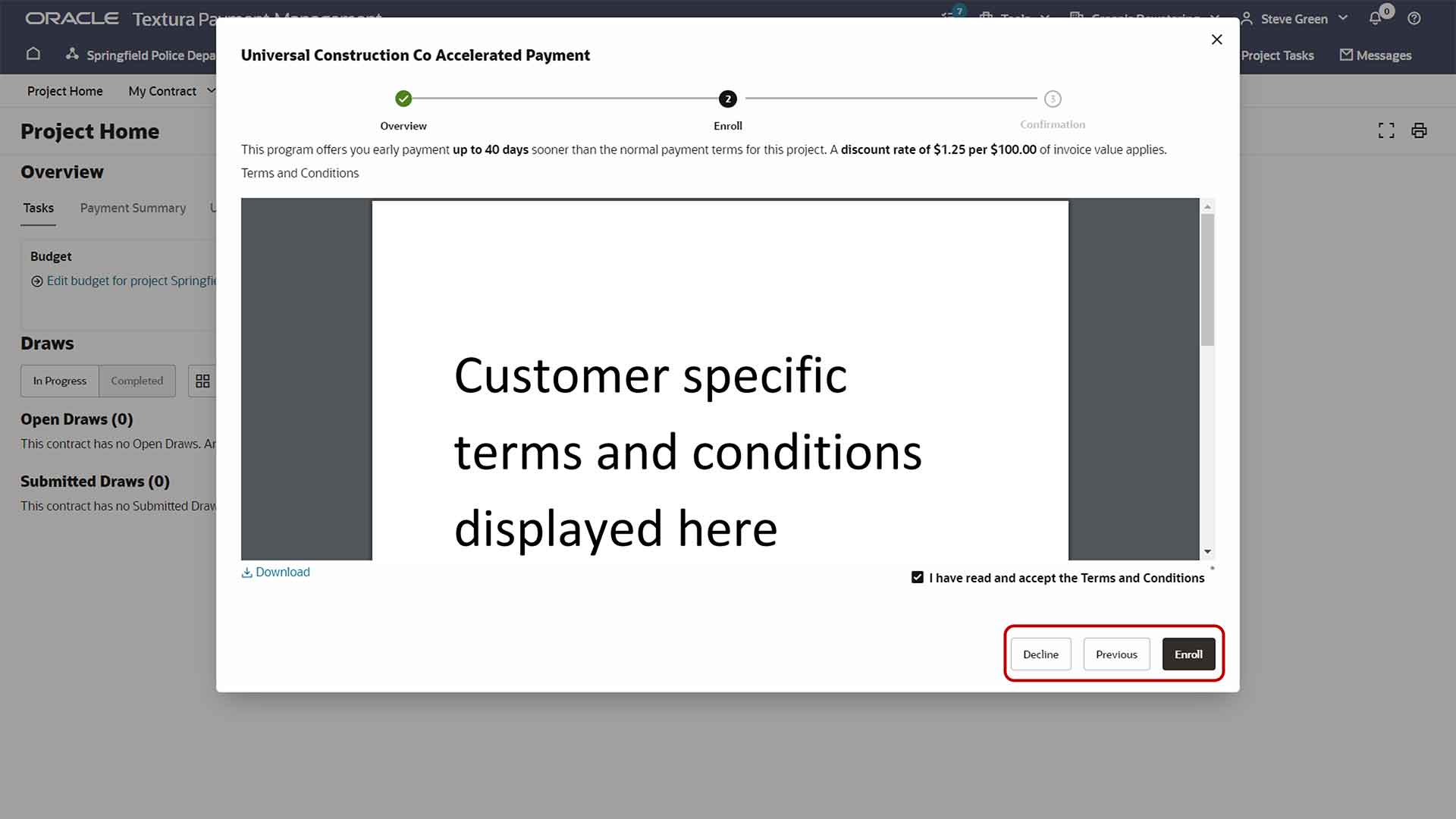The image size is (1456, 819).
Task: Select the Completed draws toggle
Action: [137, 381]
